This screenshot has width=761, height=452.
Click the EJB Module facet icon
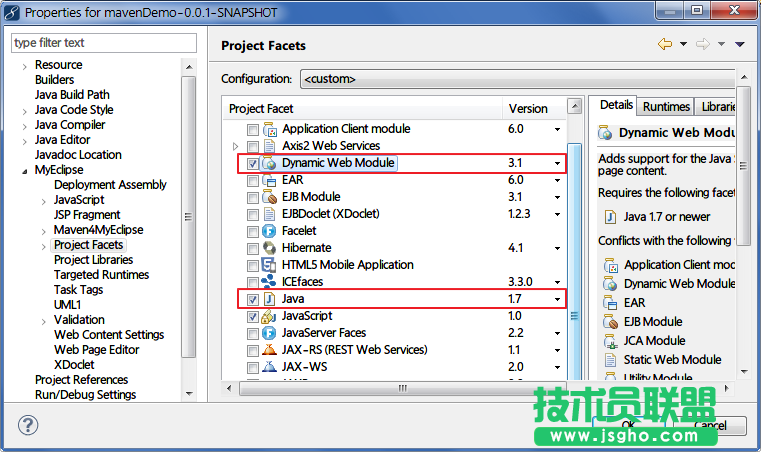[269, 197]
